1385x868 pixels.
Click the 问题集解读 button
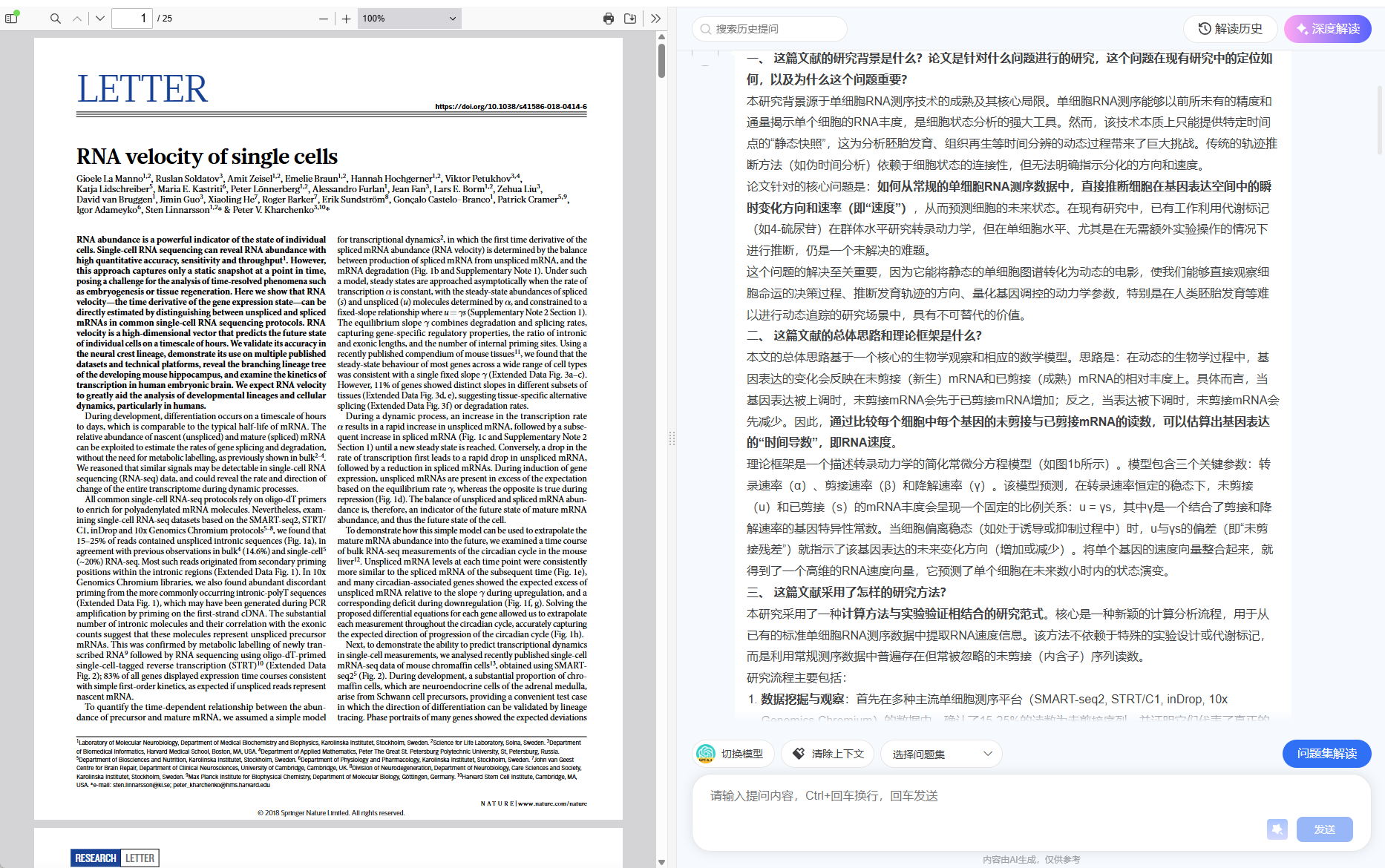click(x=1326, y=754)
